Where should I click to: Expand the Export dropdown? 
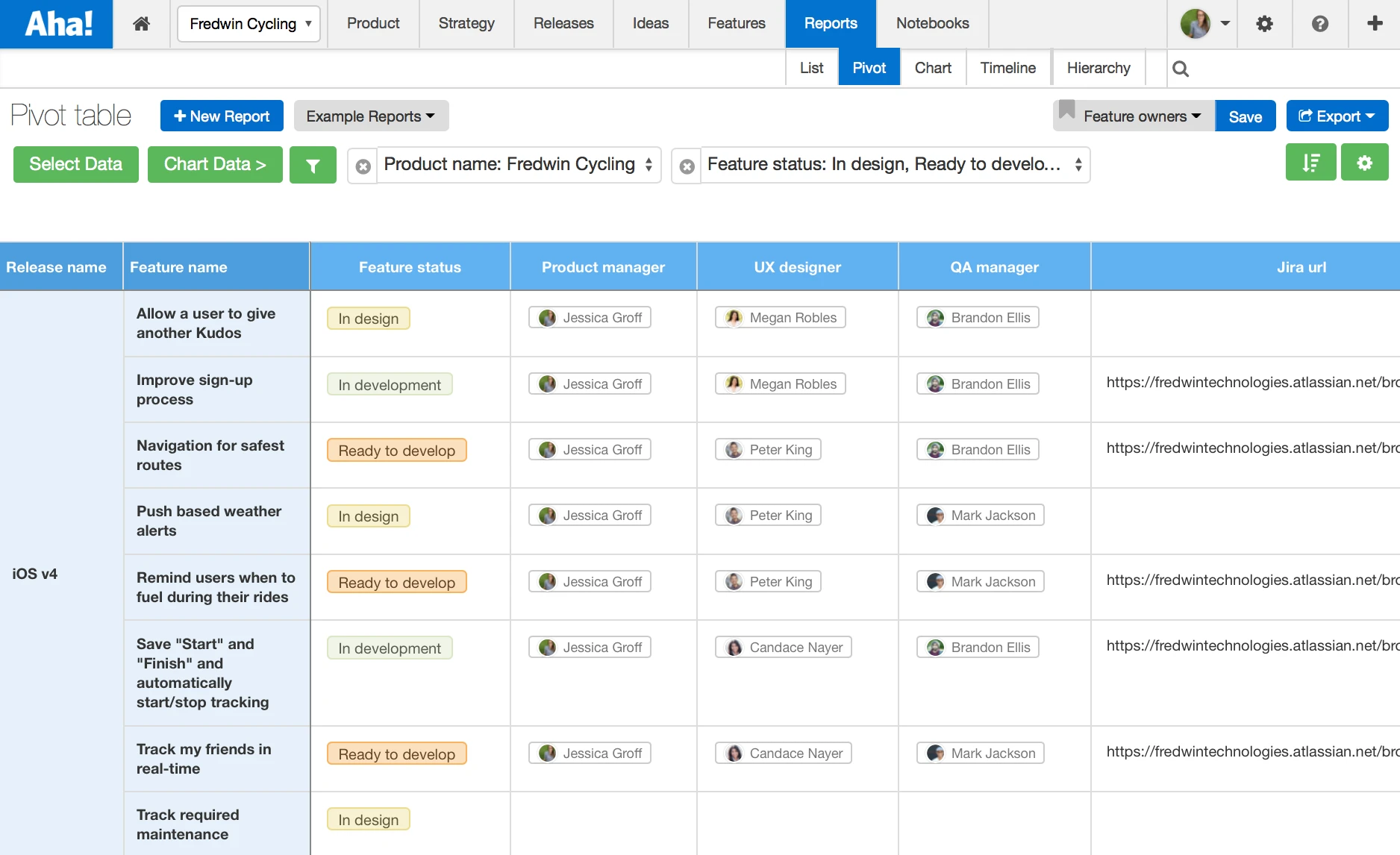click(1337, 116)
